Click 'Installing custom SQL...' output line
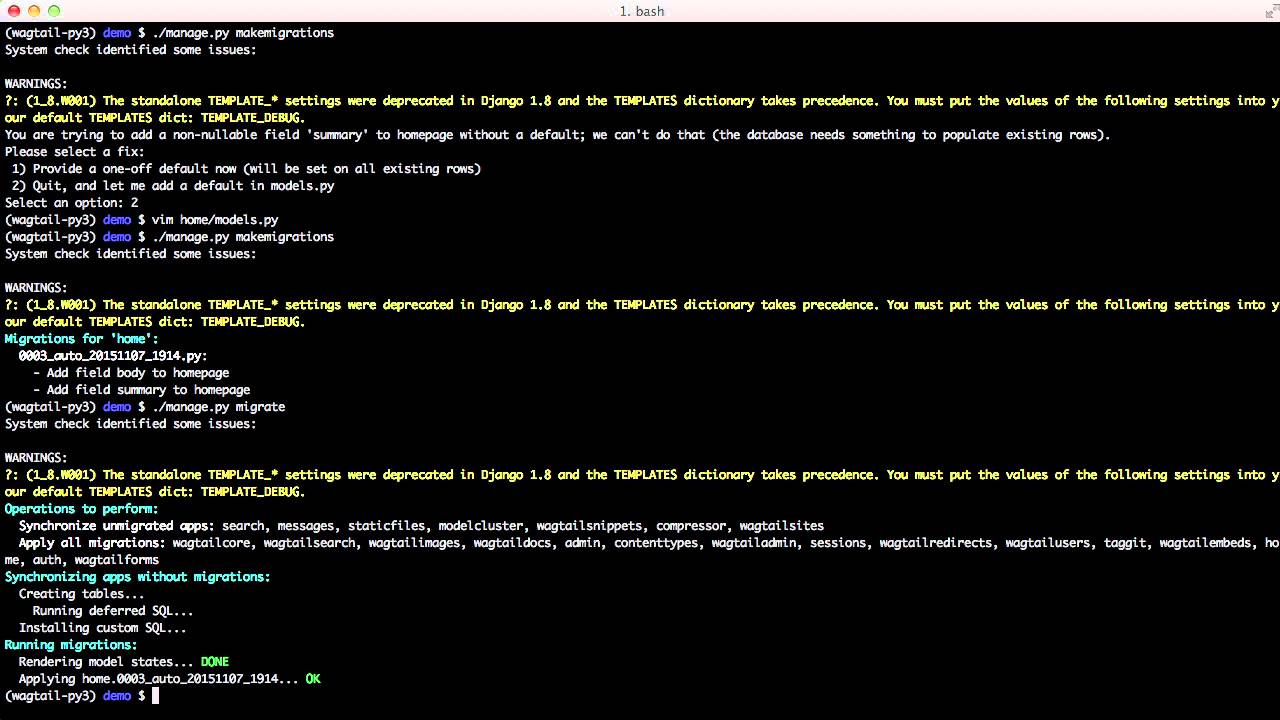This screenshot has height=720, width=1280. [103, 628]
